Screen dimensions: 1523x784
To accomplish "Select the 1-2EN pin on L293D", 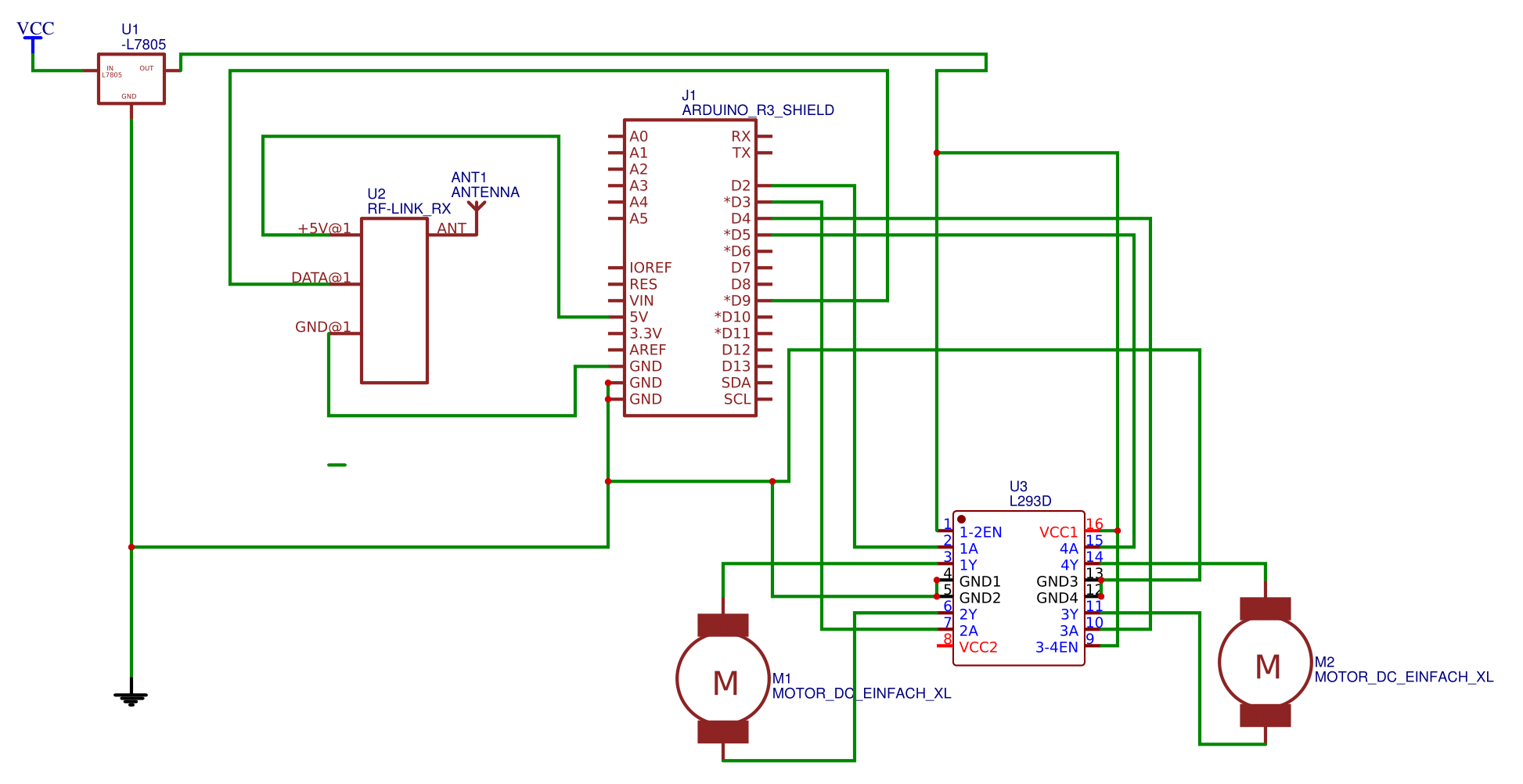I will tap(980, 532).
